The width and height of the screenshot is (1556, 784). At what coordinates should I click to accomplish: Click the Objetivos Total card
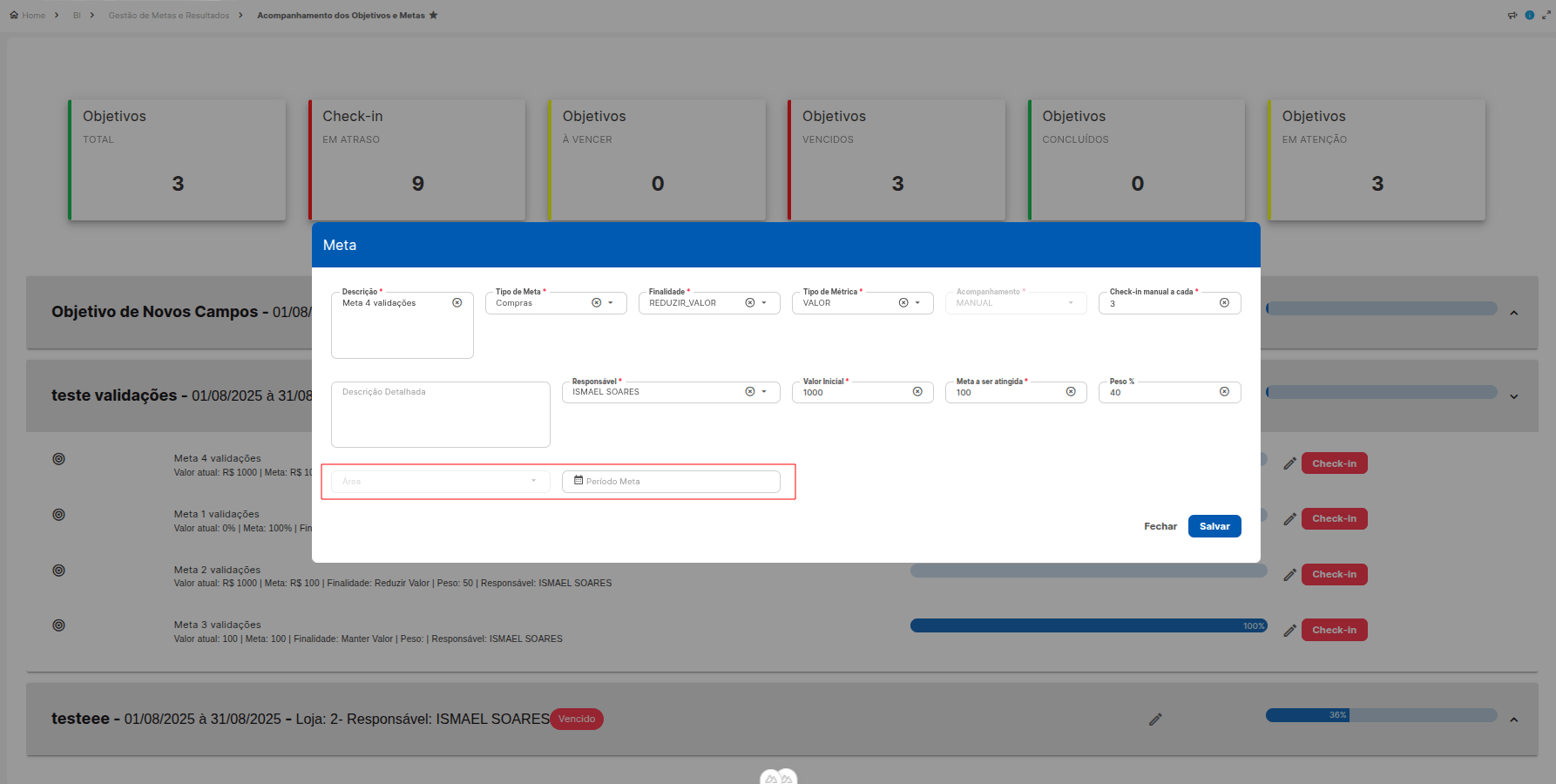point(177,159)
